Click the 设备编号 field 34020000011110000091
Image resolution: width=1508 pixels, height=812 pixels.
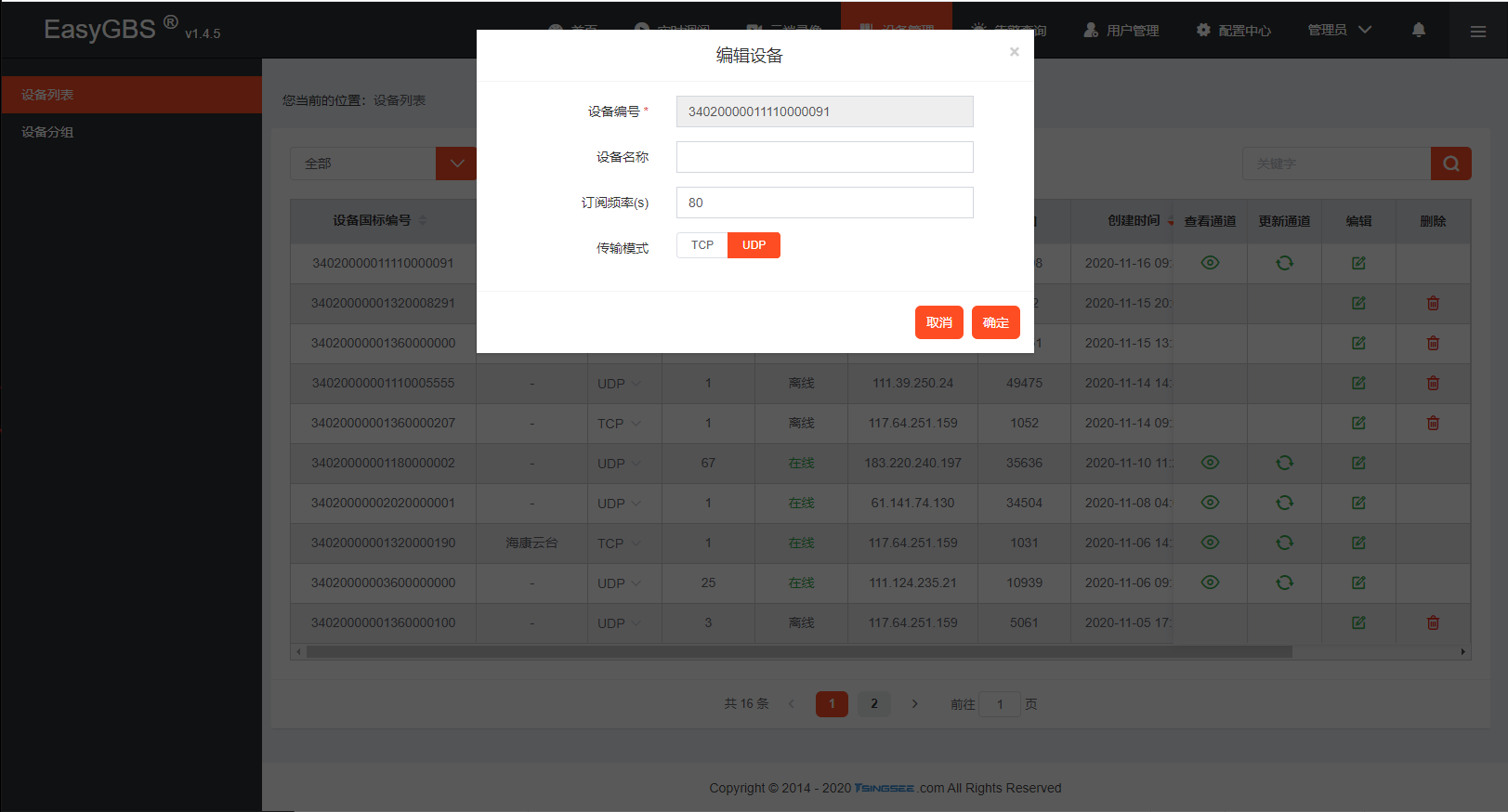(824, 111)
